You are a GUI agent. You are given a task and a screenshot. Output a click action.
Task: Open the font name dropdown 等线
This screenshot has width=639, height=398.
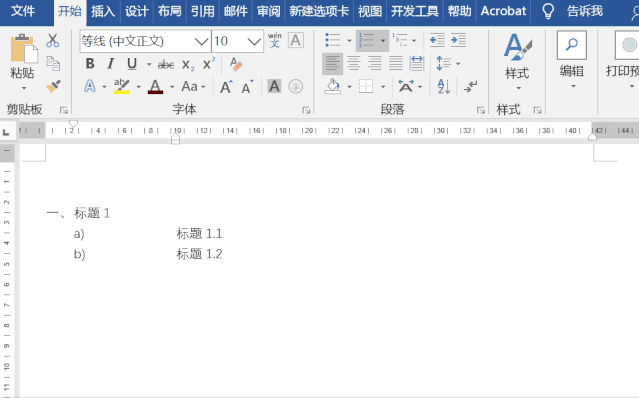click(x=201, y=41)
